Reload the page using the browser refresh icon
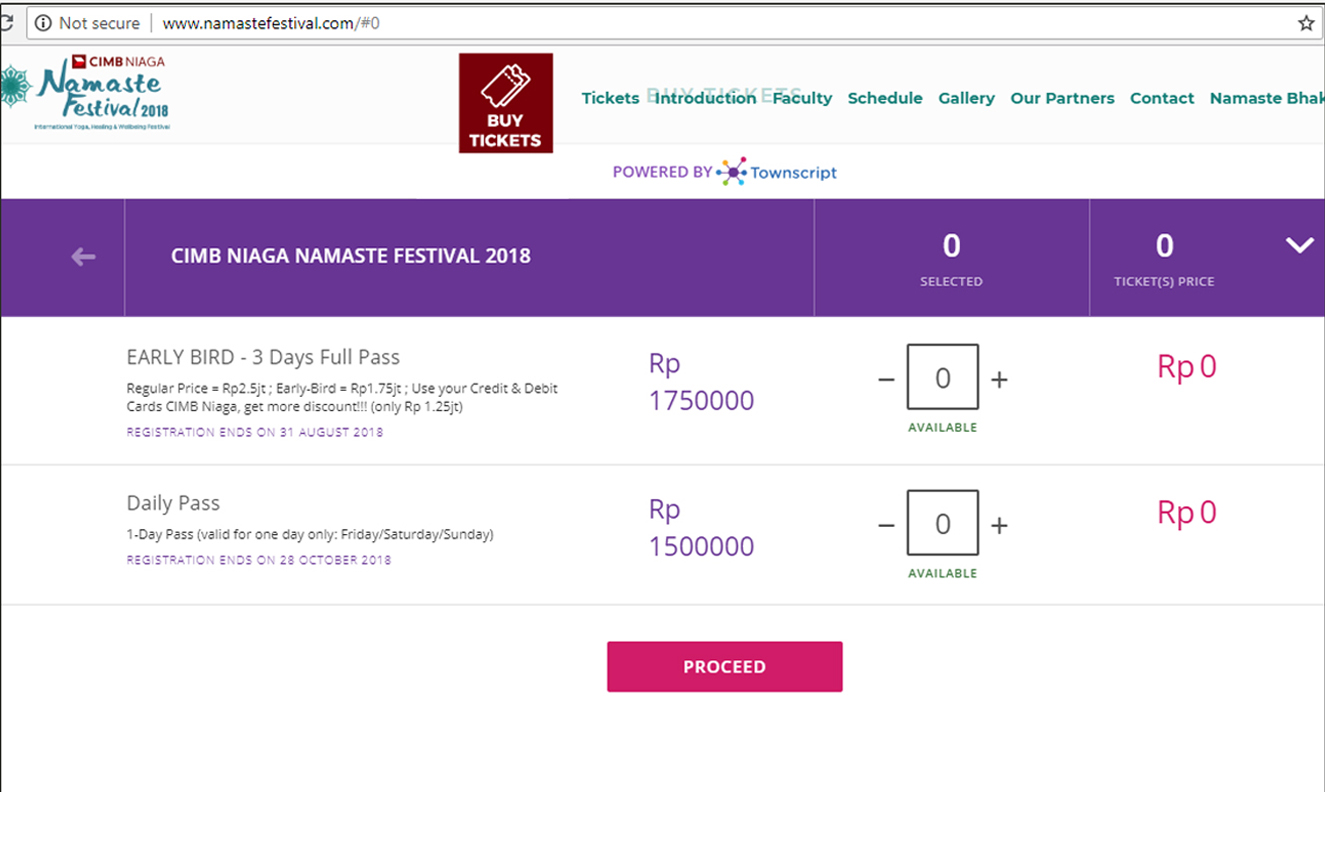 point(5,23)
